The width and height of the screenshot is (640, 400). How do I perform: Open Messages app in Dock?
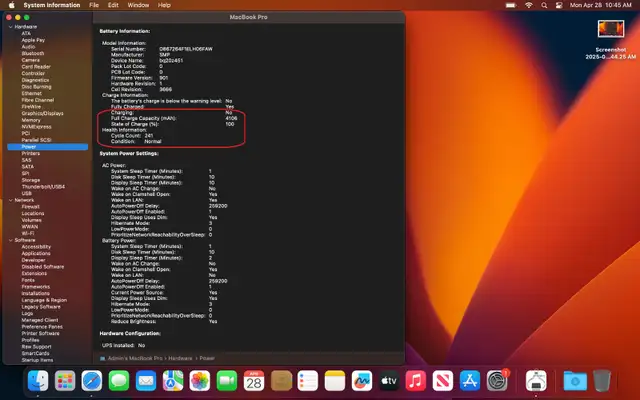119,381
